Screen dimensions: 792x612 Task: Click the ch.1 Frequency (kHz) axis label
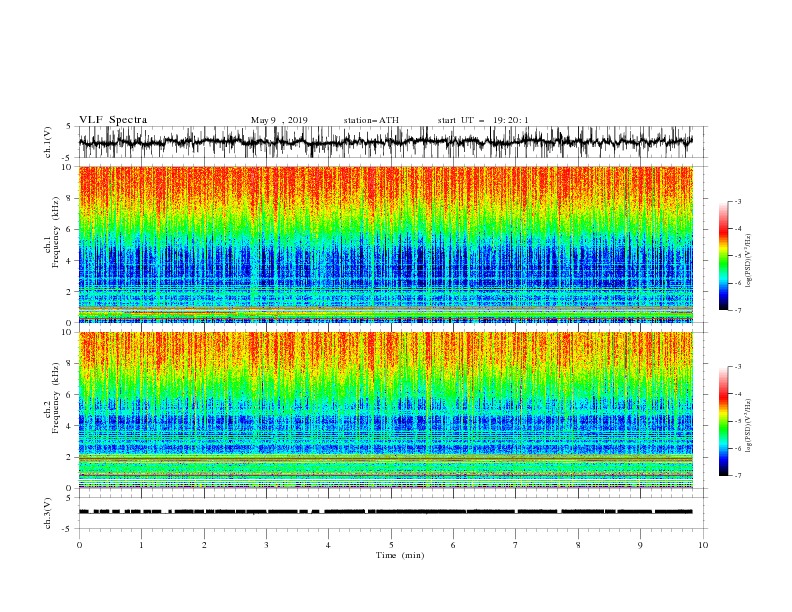tap(52, 233)
